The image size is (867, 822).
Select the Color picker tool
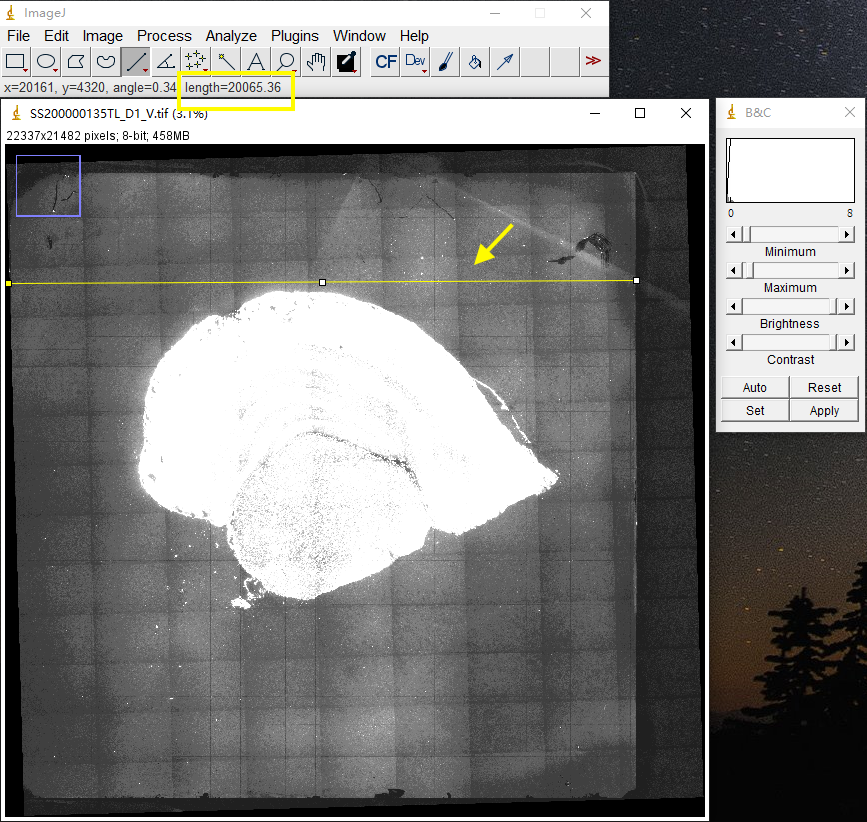pos(346,62)
